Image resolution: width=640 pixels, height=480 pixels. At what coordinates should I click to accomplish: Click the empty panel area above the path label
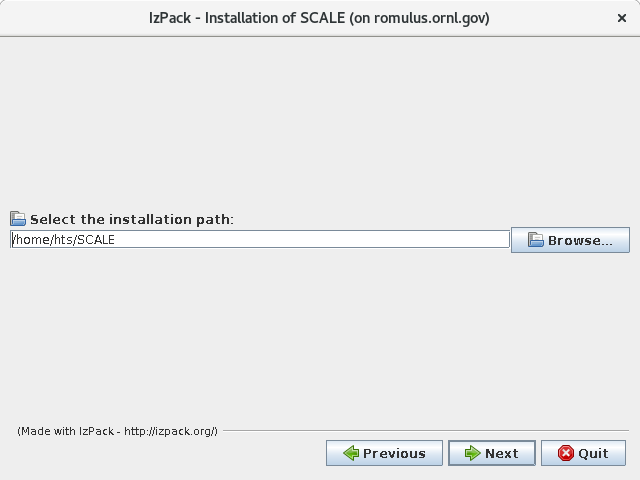[x=320, y=120]
